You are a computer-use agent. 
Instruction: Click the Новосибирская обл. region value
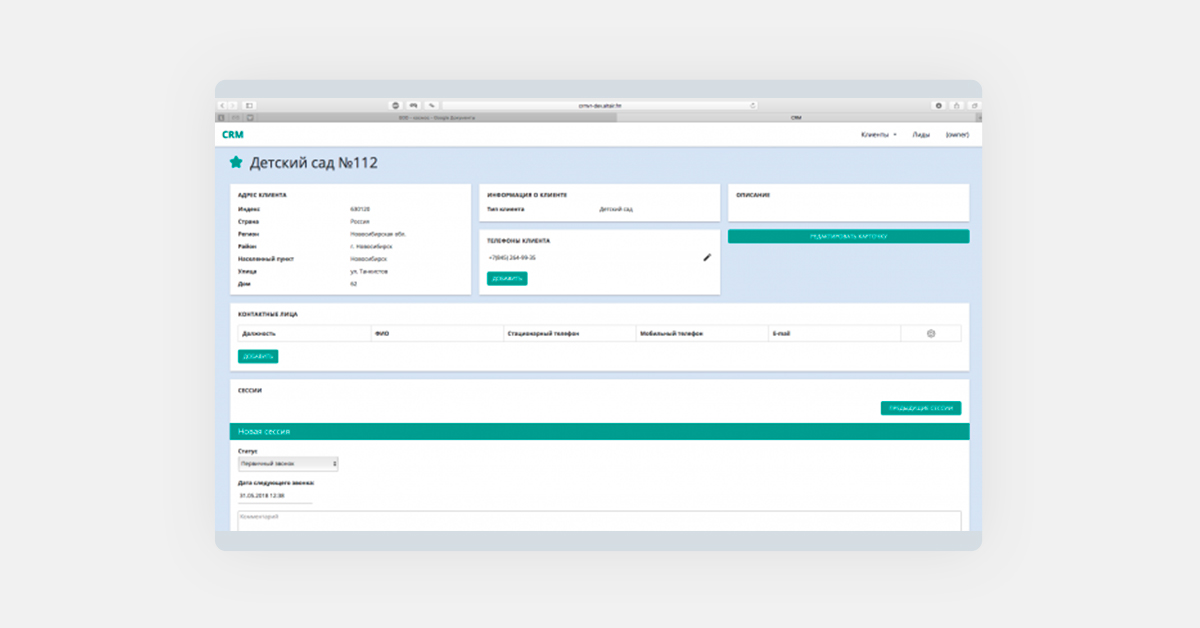click(x=378, y=234)
